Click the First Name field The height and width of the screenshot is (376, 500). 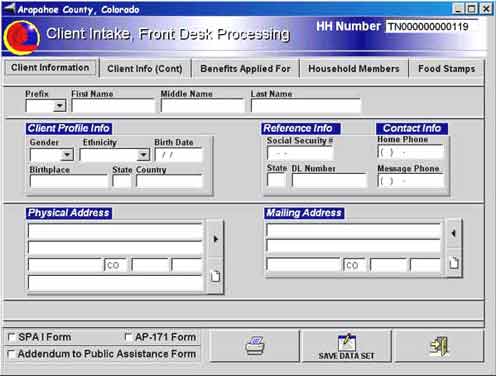point(113,106)
